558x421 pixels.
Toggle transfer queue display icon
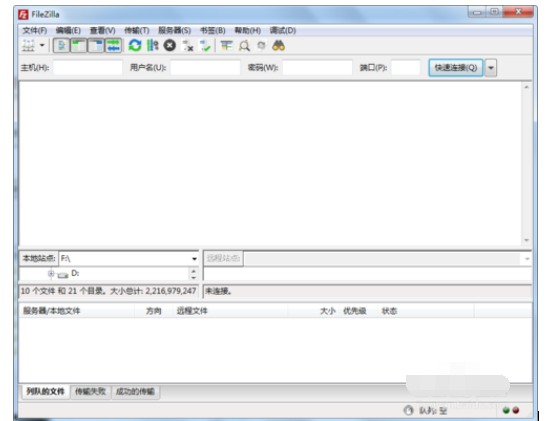113,46
